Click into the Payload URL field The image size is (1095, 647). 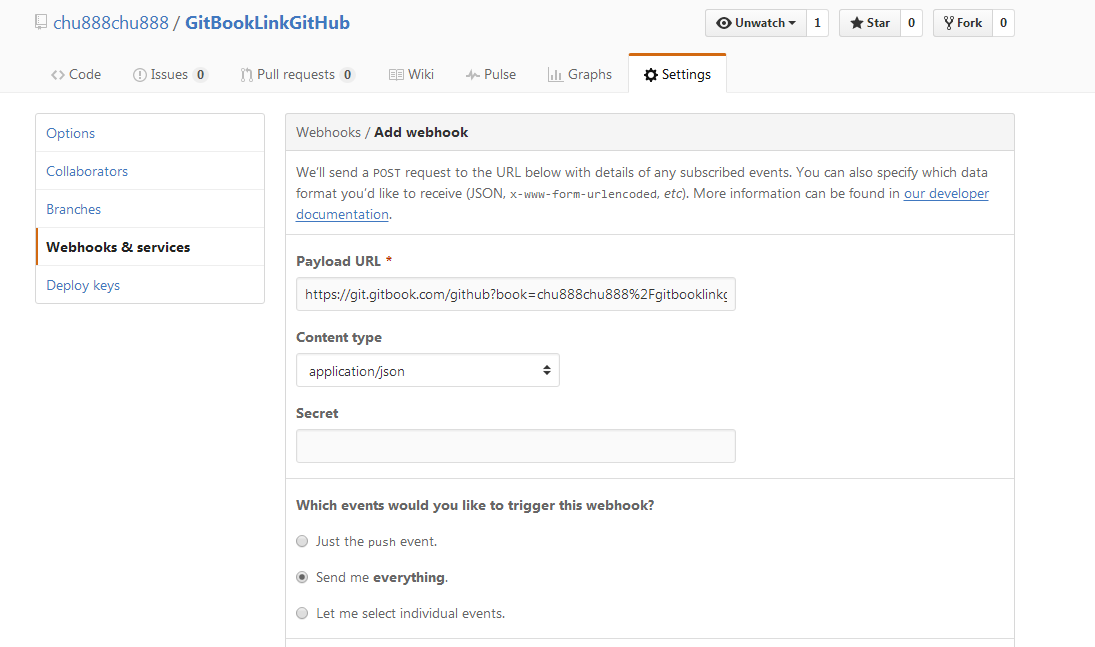tap(515, 294)
